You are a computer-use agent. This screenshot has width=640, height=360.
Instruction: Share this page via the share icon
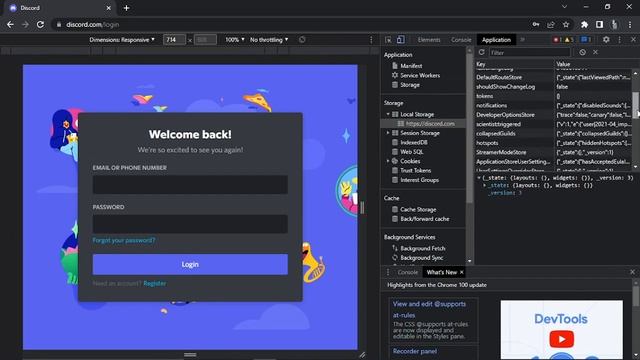pos(551,24)
